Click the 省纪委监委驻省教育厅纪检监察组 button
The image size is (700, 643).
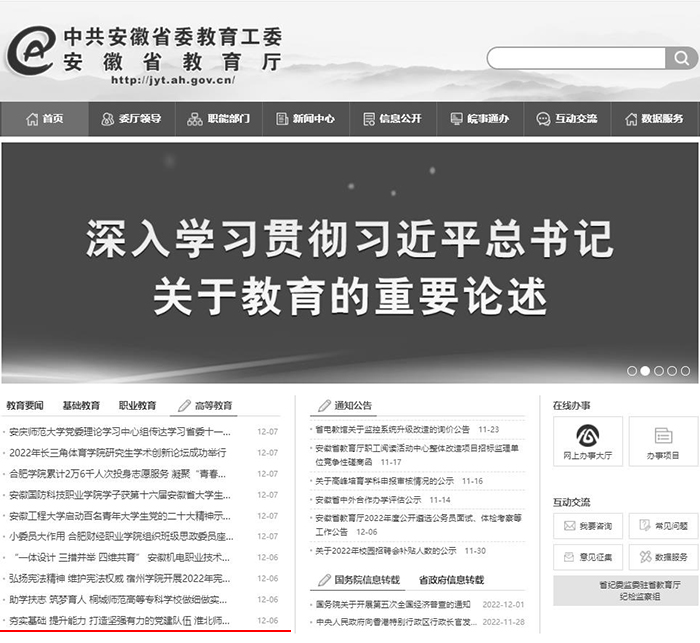(624, 590)
